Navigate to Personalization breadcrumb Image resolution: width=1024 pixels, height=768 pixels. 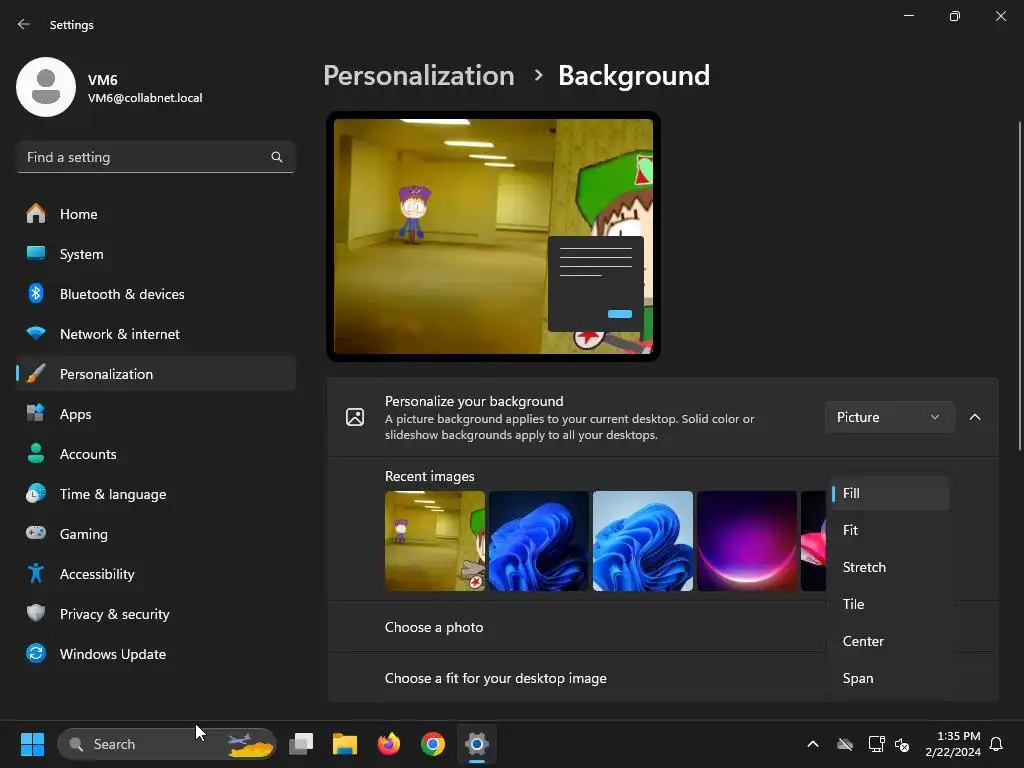(x=419, y=75)
